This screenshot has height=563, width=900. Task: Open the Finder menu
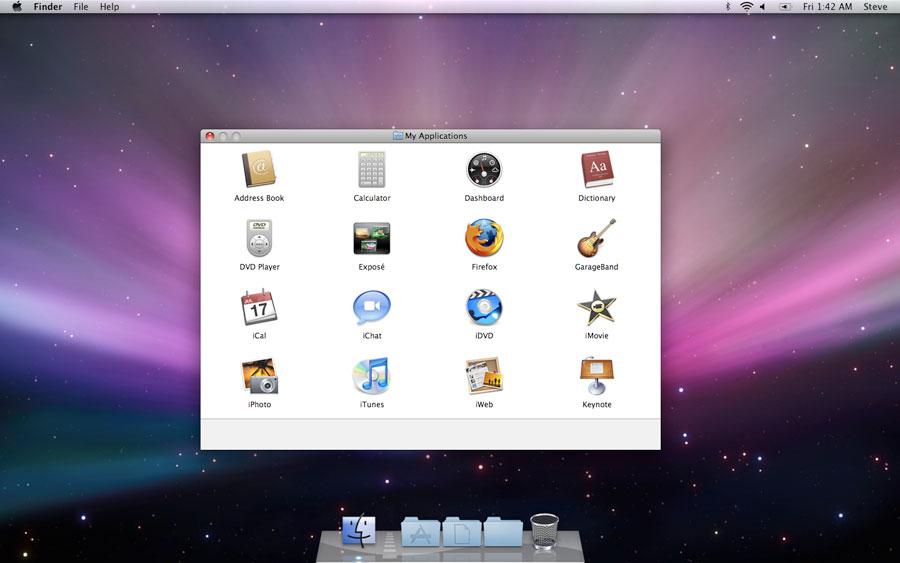tap(48, 7)
